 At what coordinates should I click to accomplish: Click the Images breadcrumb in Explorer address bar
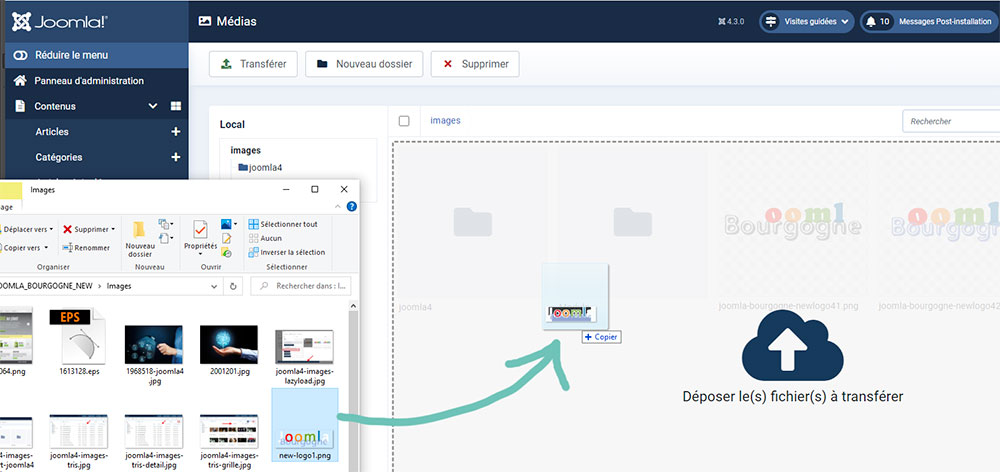click(119, 286)
